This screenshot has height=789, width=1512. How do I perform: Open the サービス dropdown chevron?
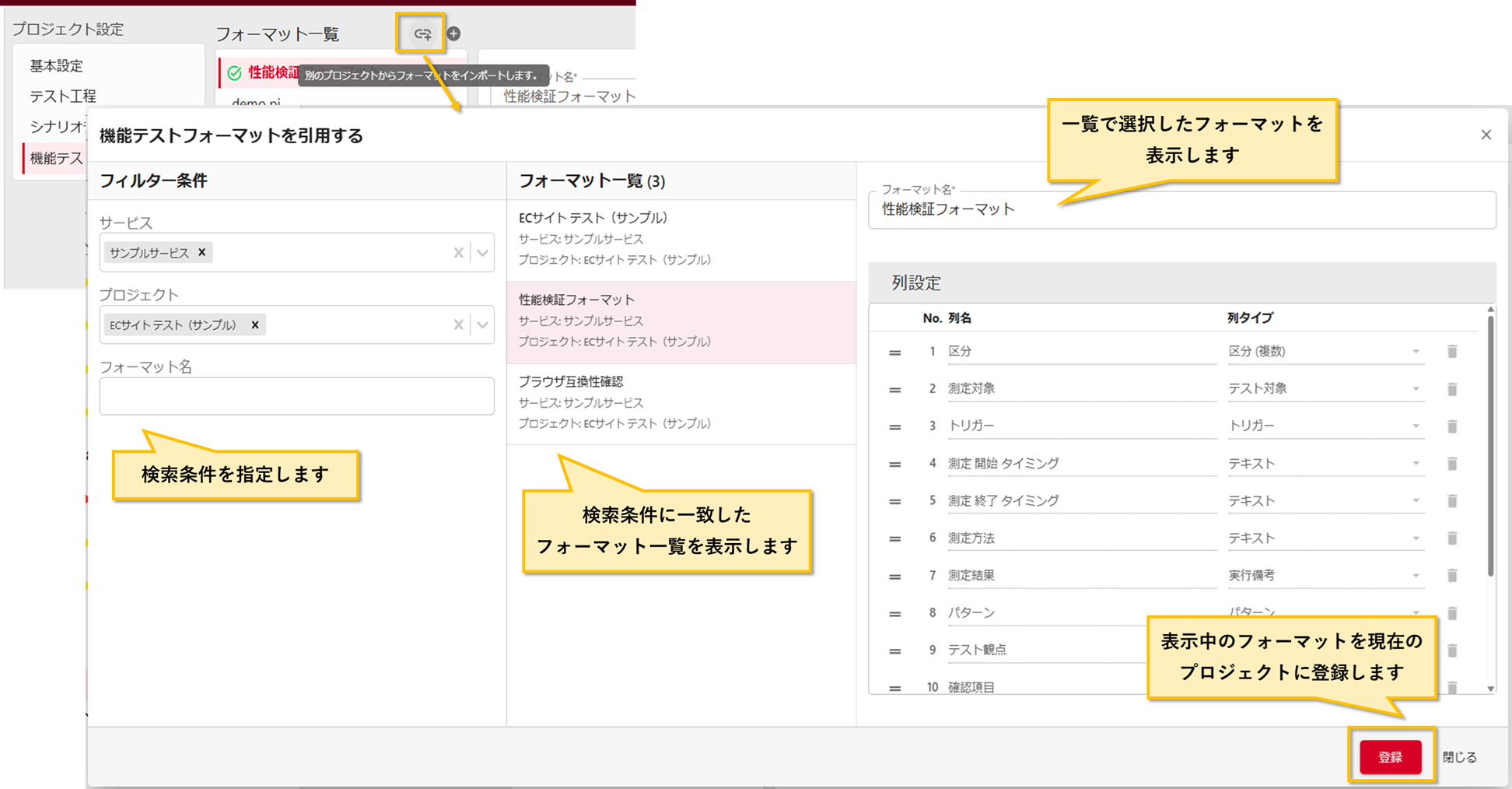tap(482, 252)
